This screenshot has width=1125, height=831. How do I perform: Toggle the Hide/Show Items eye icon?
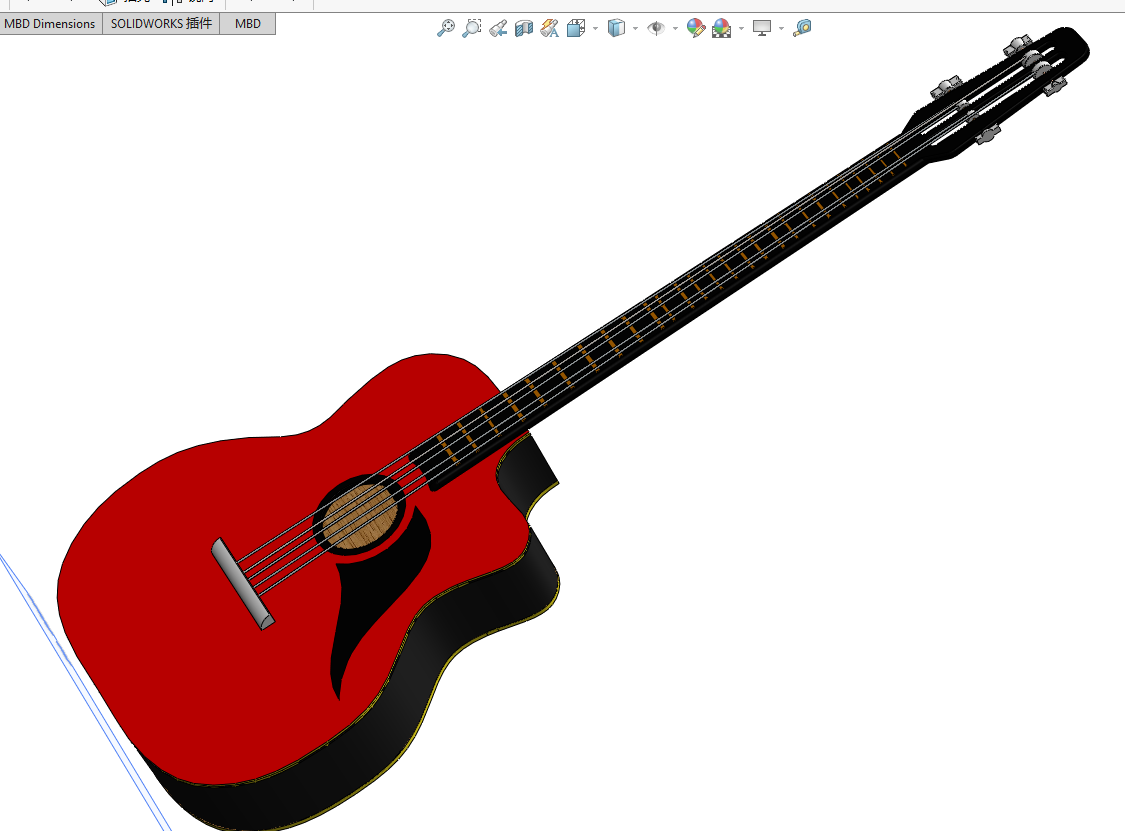click(656, 28)
